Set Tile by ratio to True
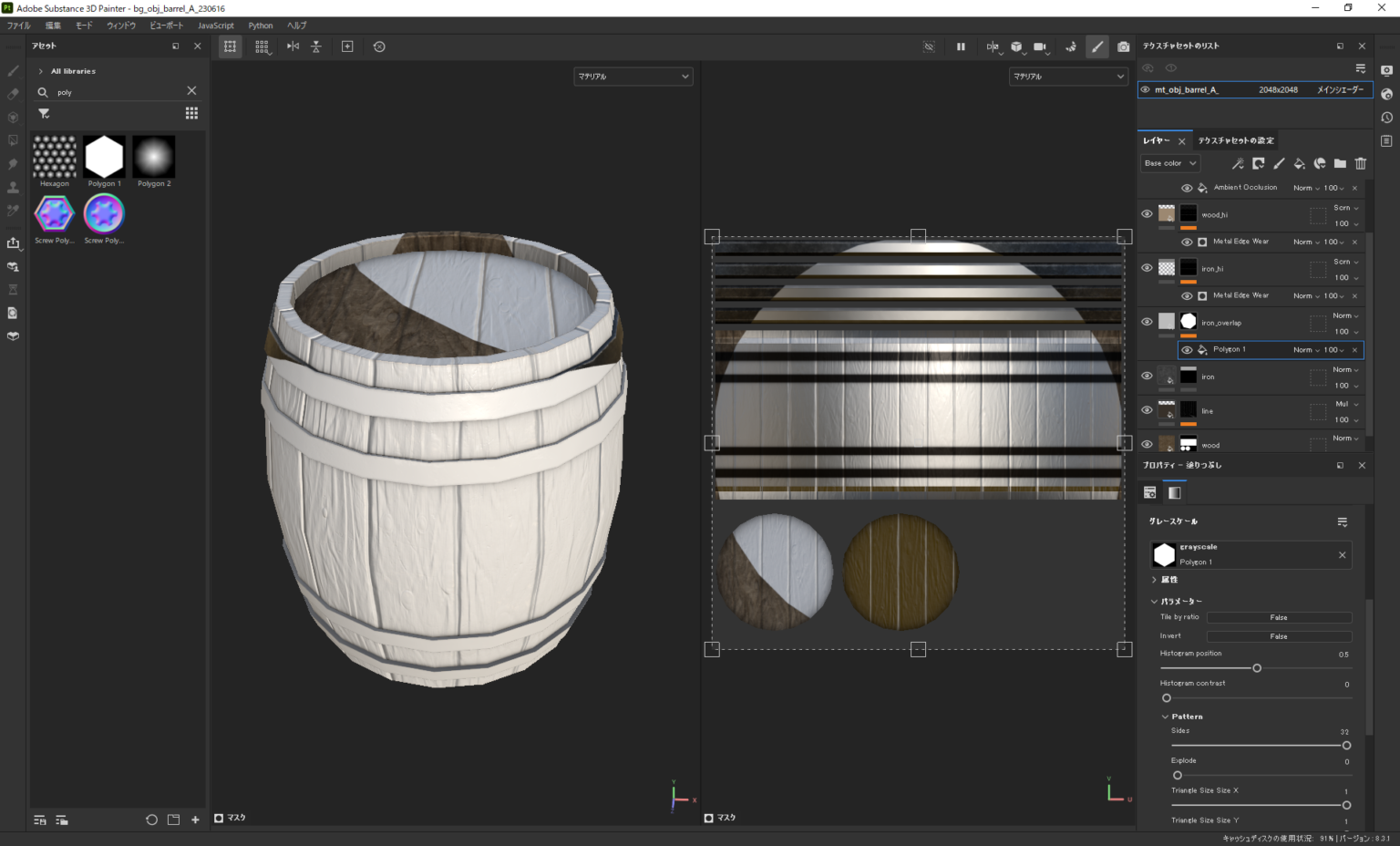The image size is (1400, 846). pos(1280,617)
